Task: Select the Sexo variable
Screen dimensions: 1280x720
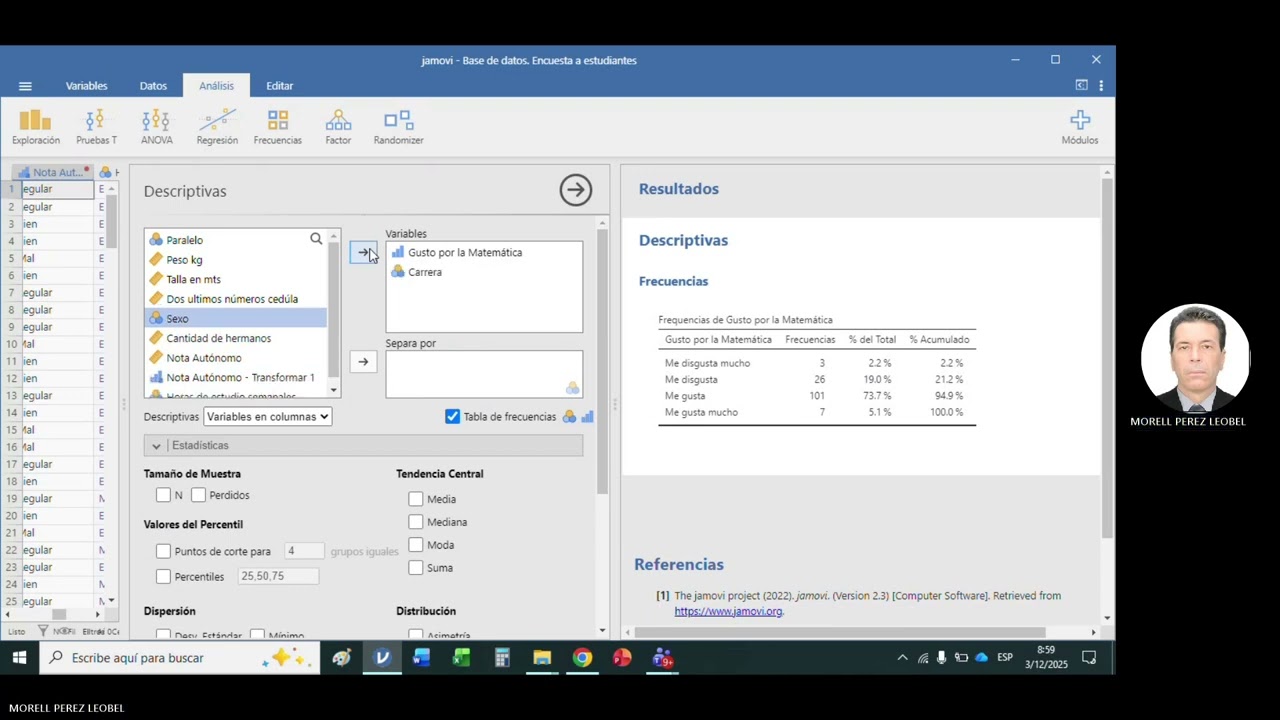Action: (x=236, y=318)
